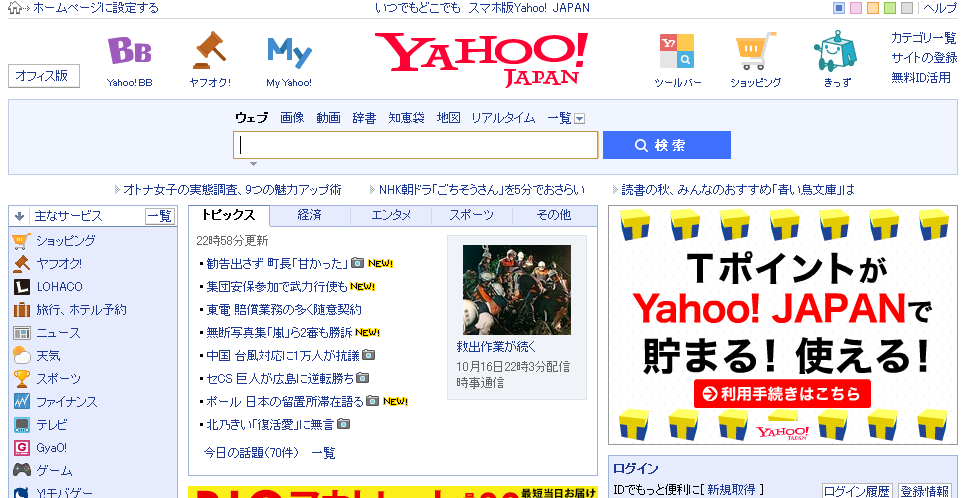Click the blue 検索 search button
The width and height of the screenshot is (964, 498).
pos(666,145)
